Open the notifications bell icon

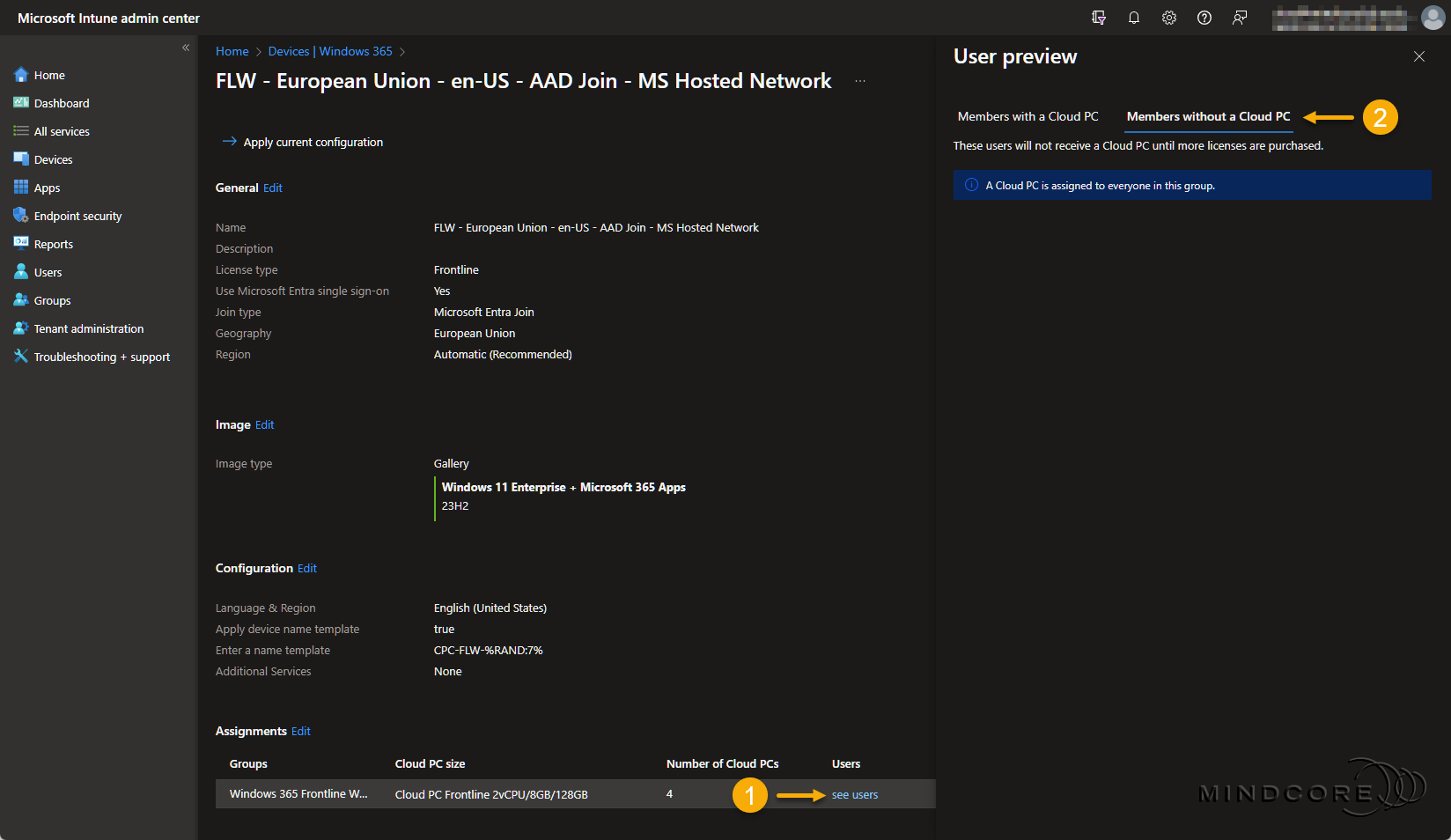pos(1134,18)
